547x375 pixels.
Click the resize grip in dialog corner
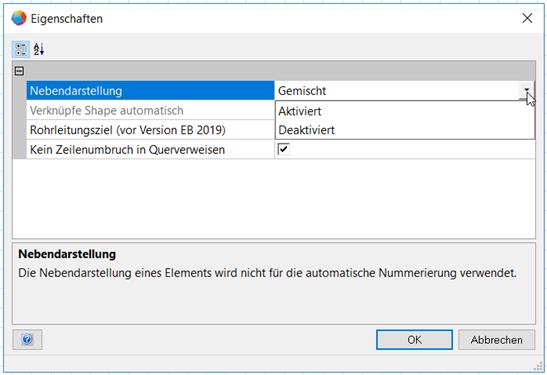tap(538, 366)
